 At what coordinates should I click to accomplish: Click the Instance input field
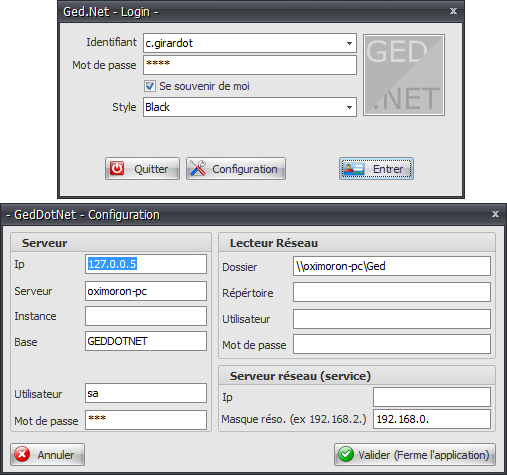click(x=146, y=316)
